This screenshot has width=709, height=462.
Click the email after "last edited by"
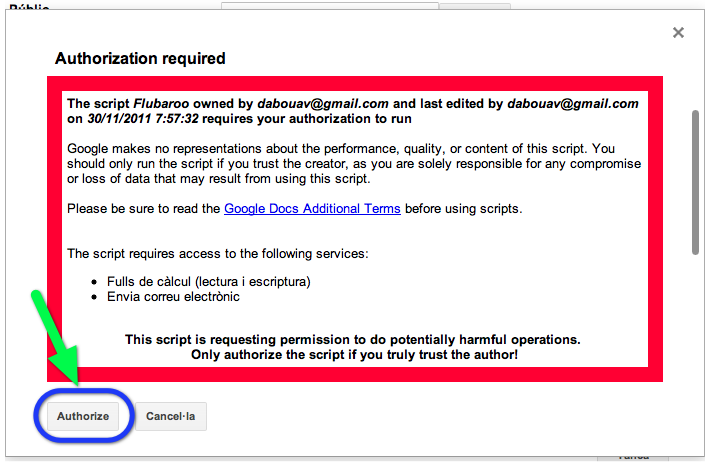click(571, 103)
